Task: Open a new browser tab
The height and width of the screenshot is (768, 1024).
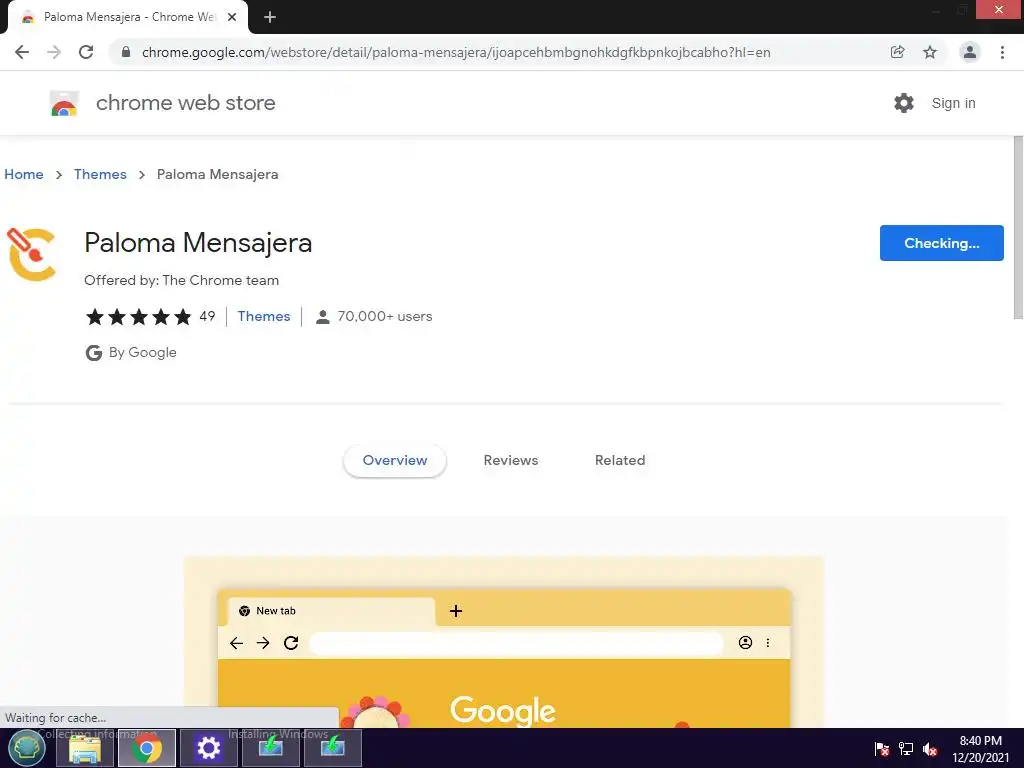Action: pyautogui.click(x=270, y=18)
